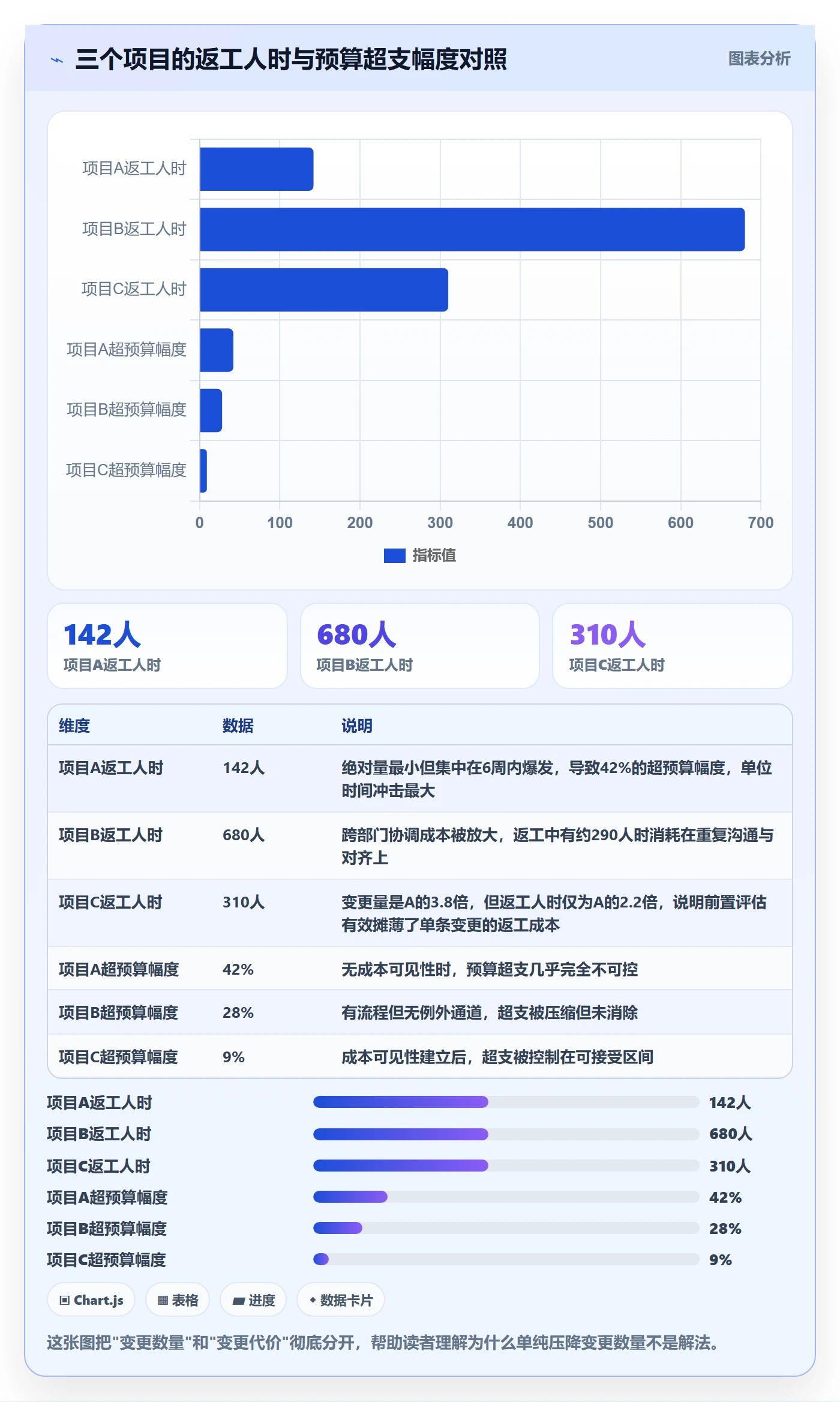Screen dimensions: 840x1402
Task: Click the 图表分析 label in header
Action: coord(759,59)
